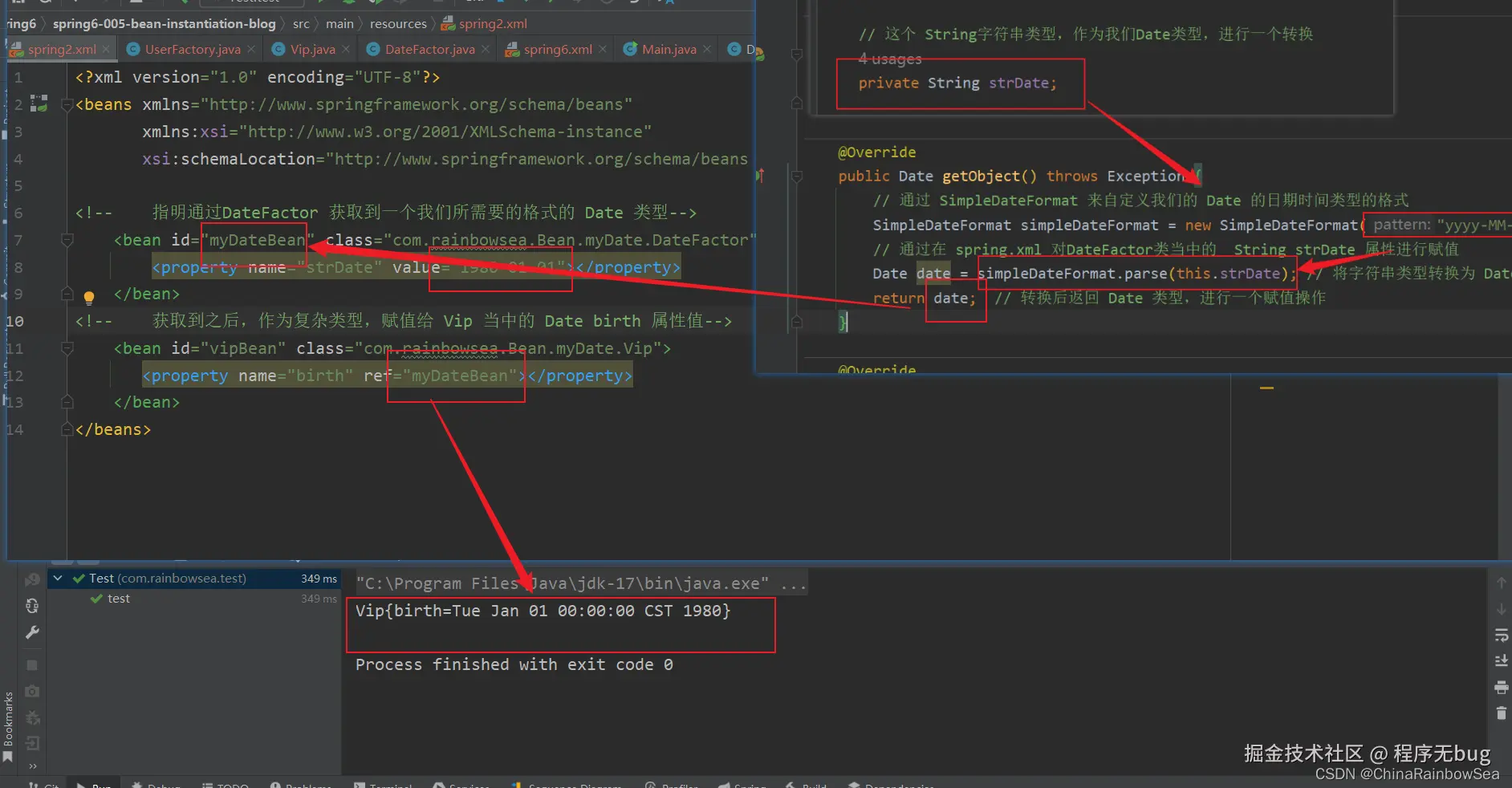Image resolution: width=1512 pixels, height=788 pixels.
Task: Fold the vipBean bean at line 11
Action: [67, 348]
